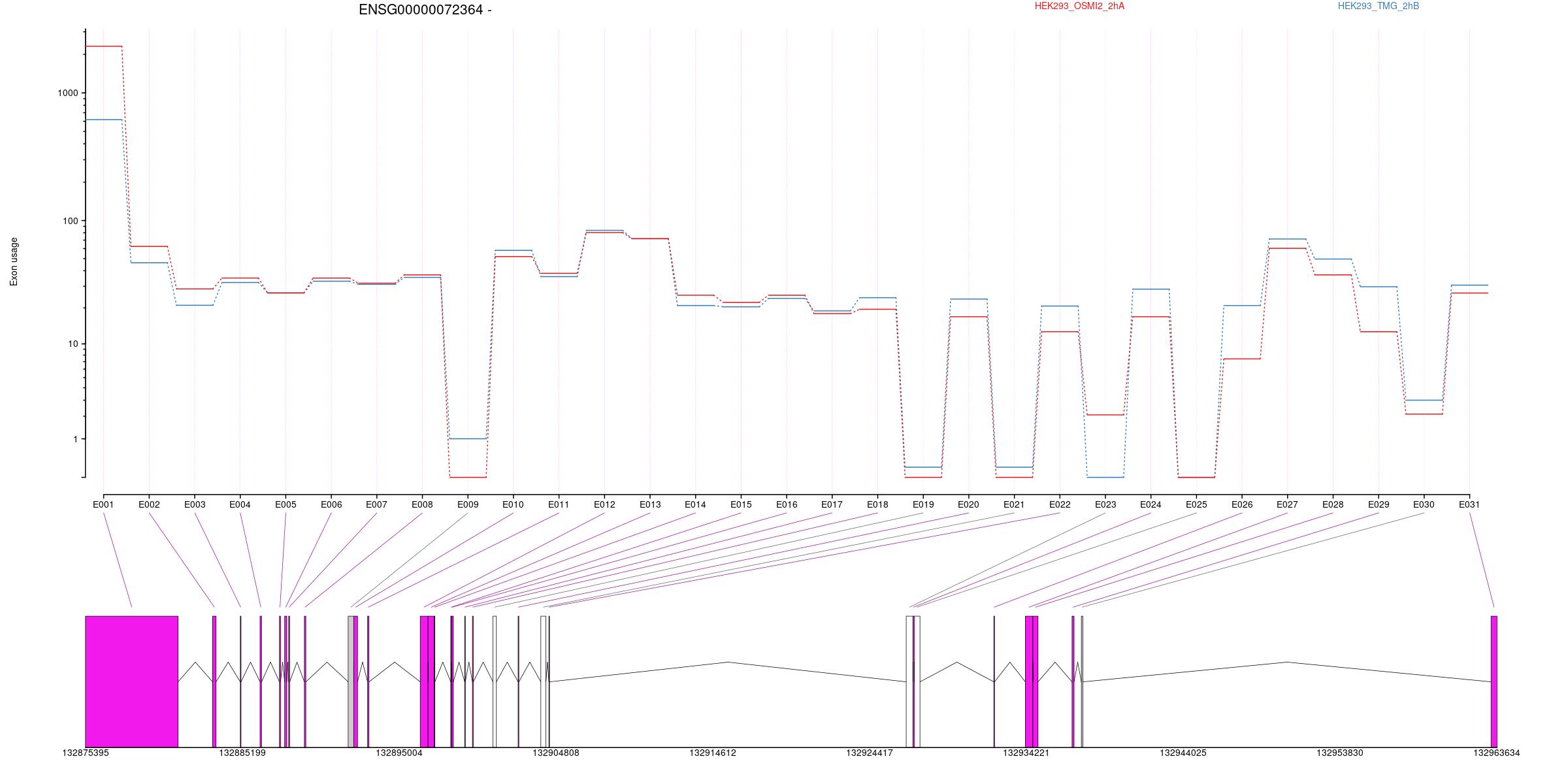The height and width of the screenshot is (784, 1568).
Task: Click exon label E012
Action: [x=604, y=504]
